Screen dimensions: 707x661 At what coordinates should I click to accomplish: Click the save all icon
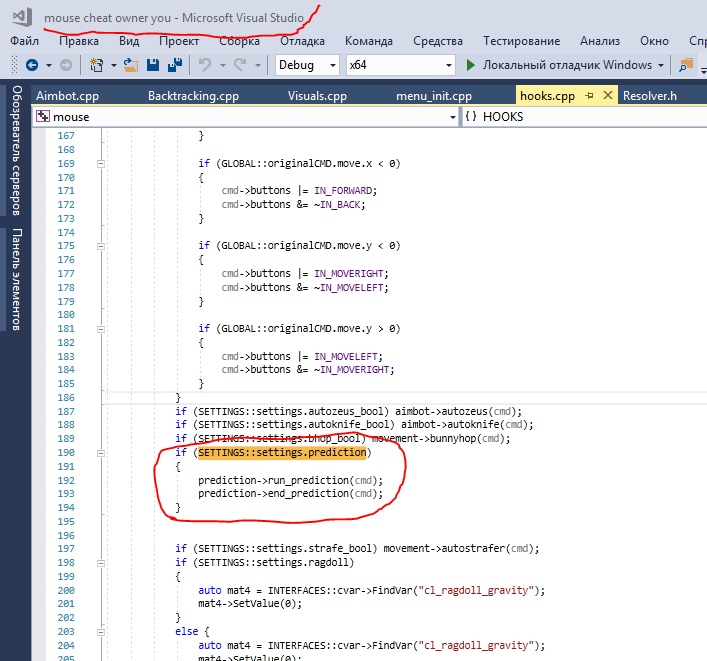174,65
